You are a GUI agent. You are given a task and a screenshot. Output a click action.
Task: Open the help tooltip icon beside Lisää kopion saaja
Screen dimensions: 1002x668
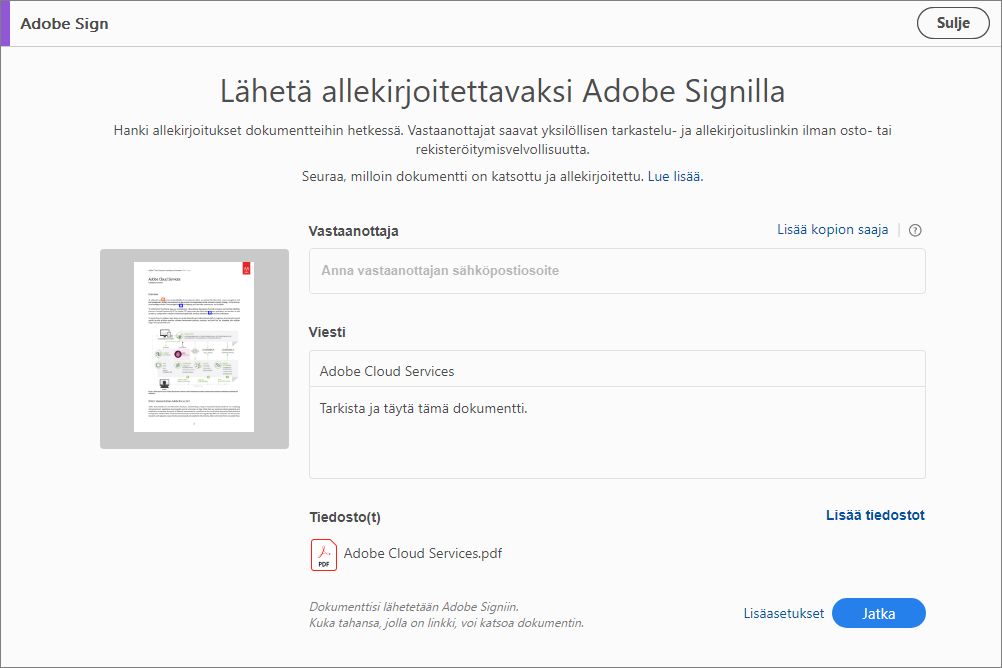click(x=914, y=230)
